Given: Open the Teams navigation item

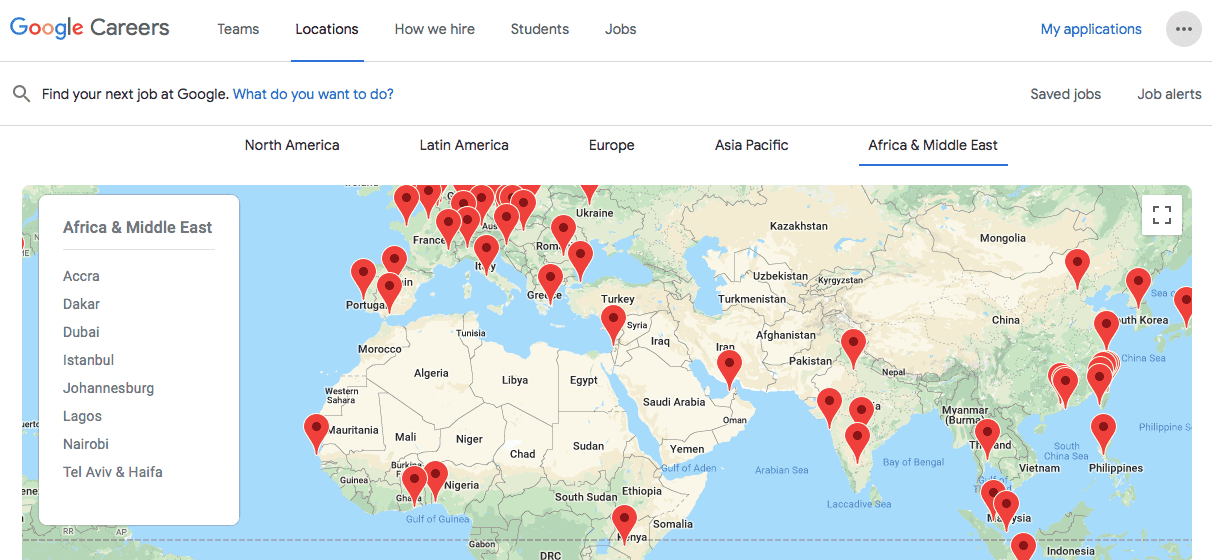Looking at the screenshot, I should click(238, 29).
